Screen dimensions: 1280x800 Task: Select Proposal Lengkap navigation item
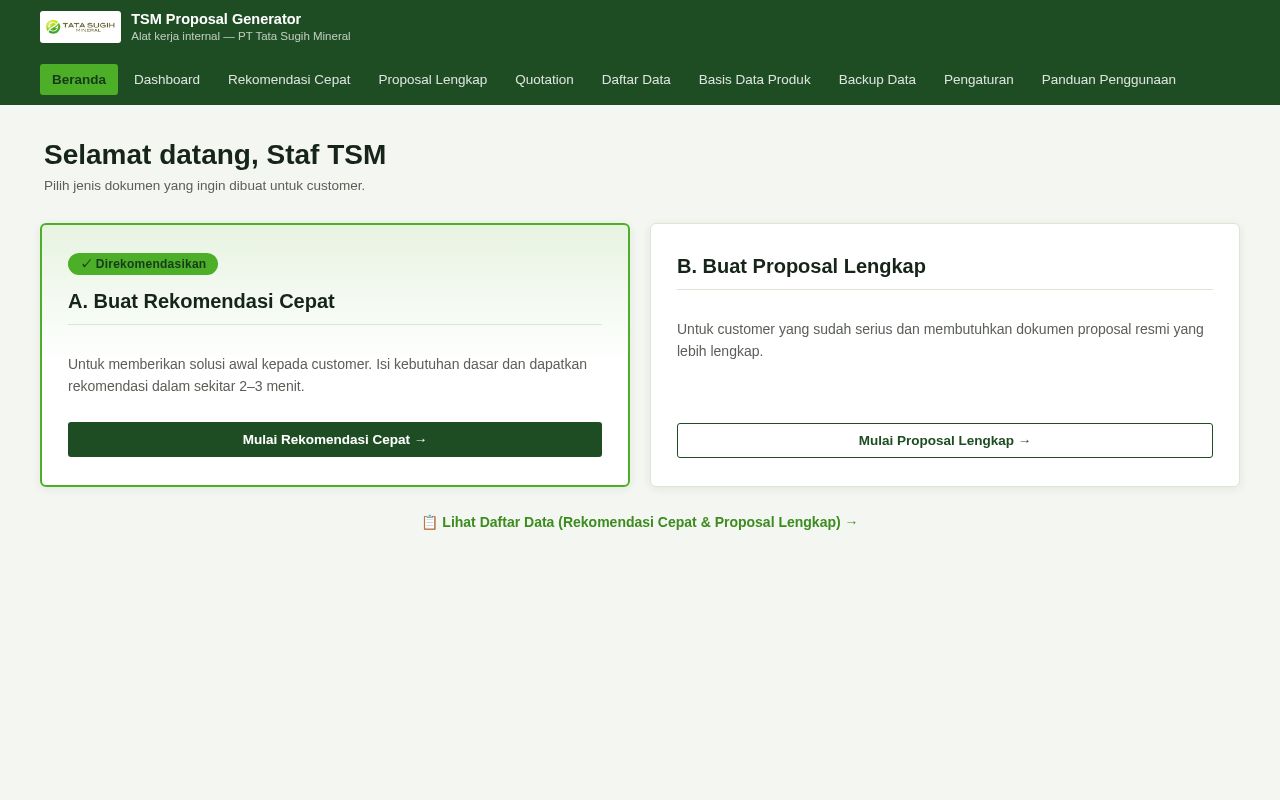(433, 80)
